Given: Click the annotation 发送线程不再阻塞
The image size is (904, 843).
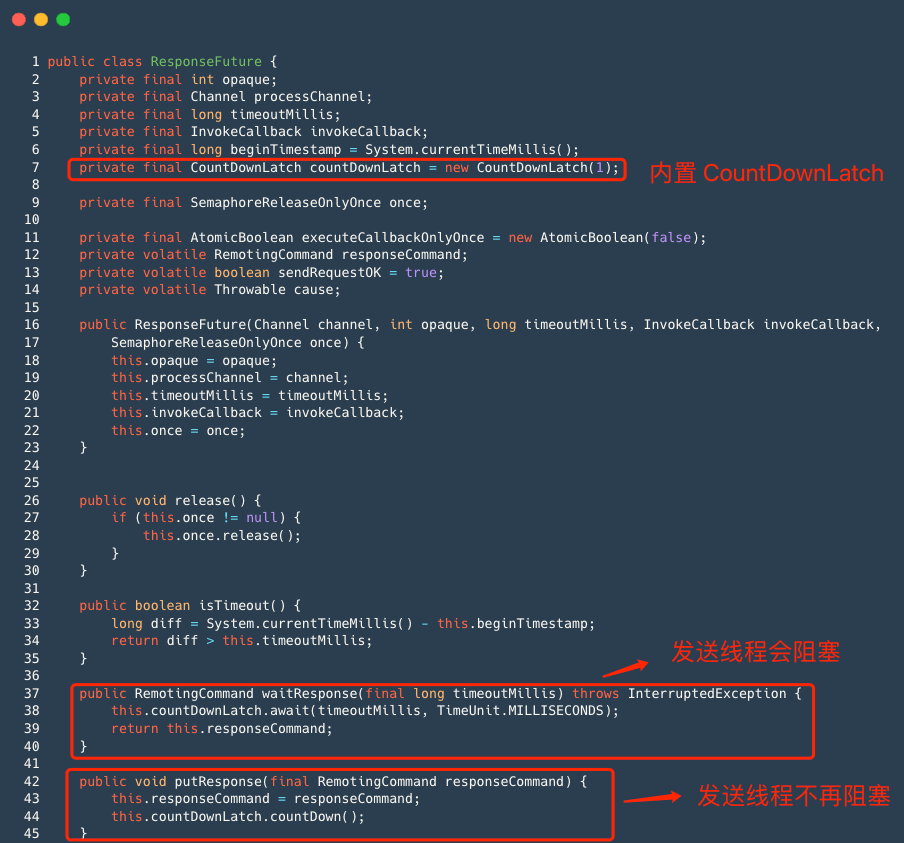Looking at the screenshot, I should pyautogui.click(x=794, y=797).
